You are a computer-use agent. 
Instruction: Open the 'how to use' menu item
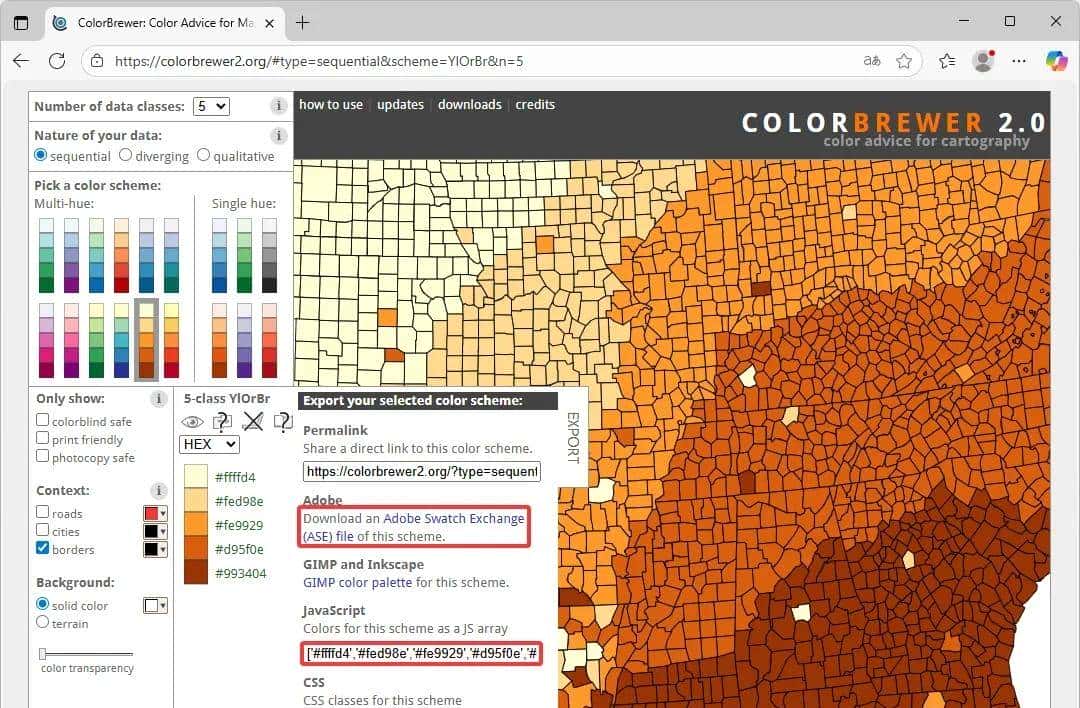(x=331, y=105)
